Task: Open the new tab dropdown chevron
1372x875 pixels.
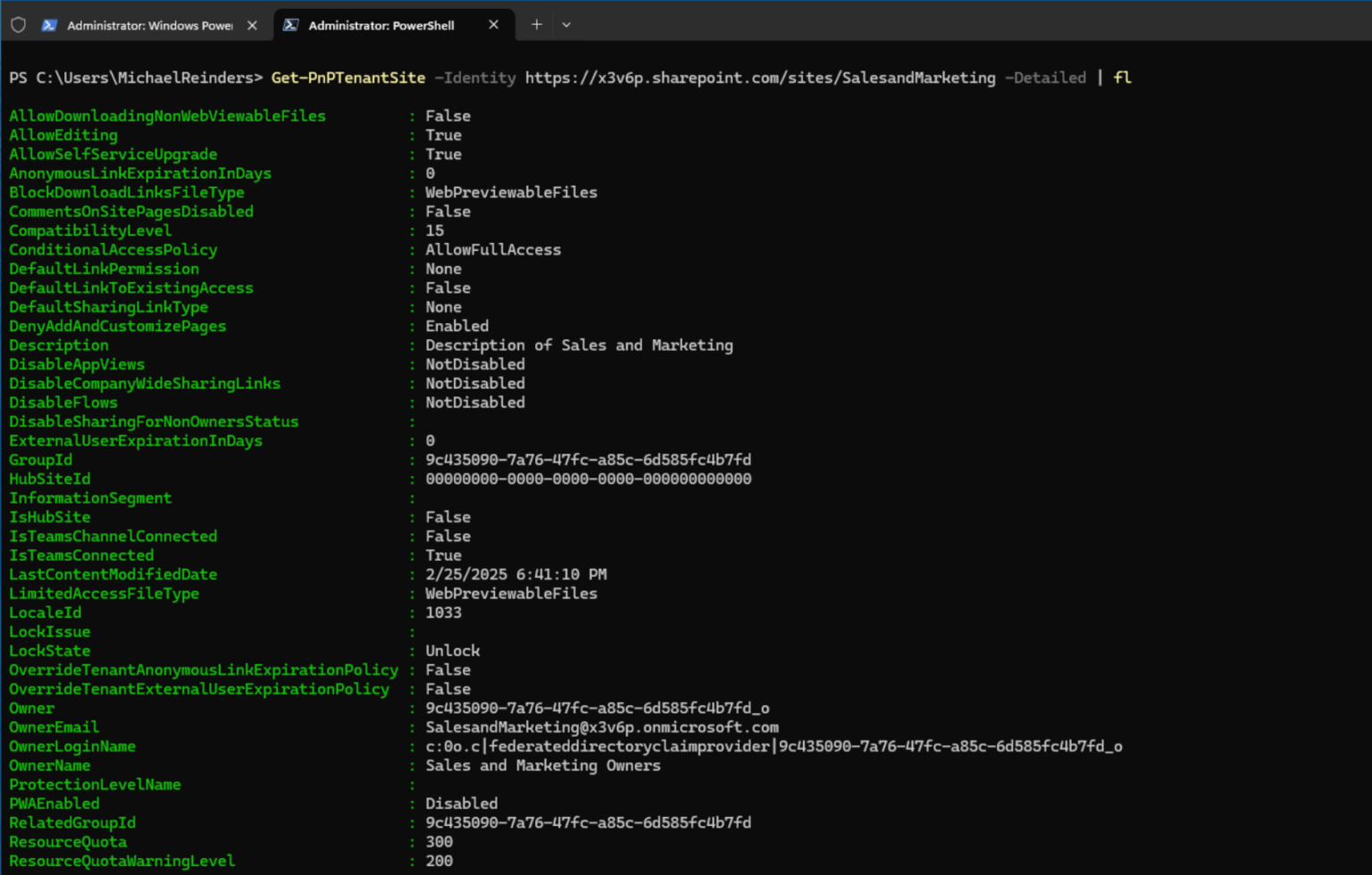Action: pyautogui.click(x=566, y=25)
